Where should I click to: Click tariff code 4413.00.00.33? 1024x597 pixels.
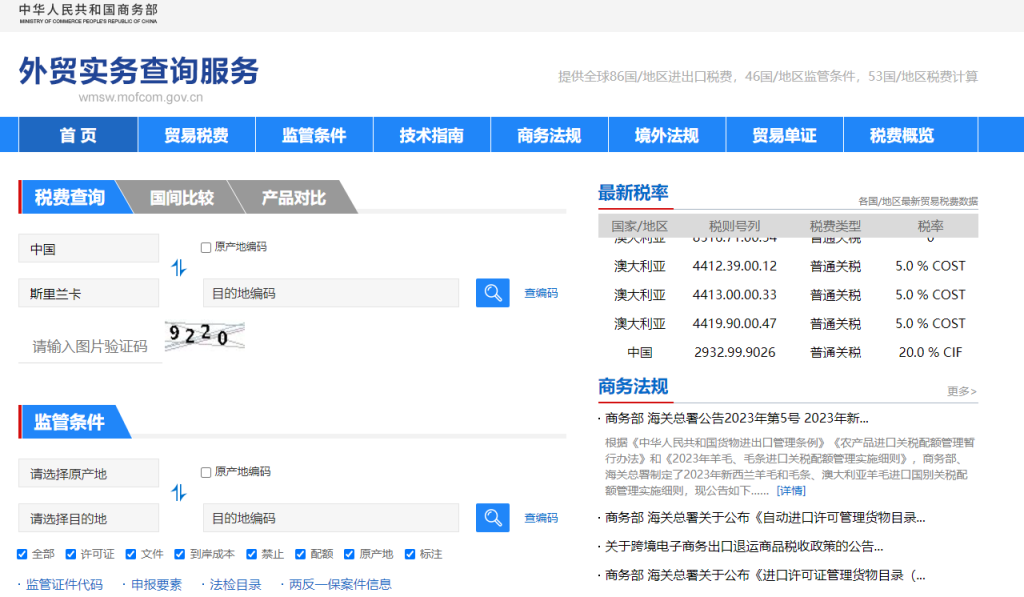click(x=735, y=295)
